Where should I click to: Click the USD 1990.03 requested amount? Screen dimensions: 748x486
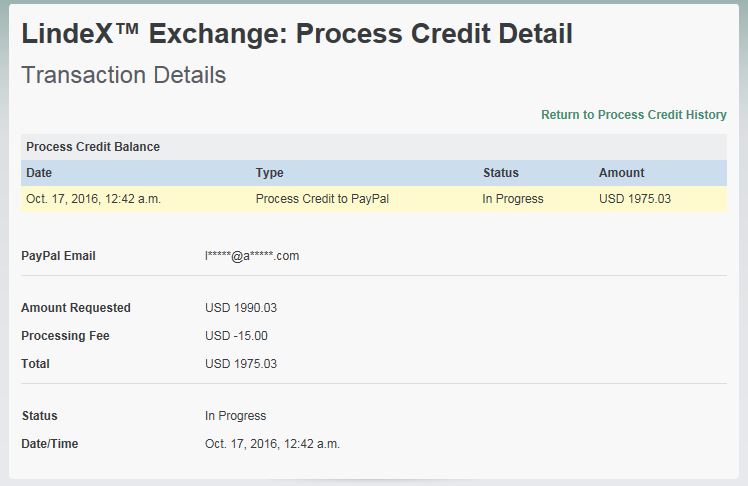click(241, 308)
